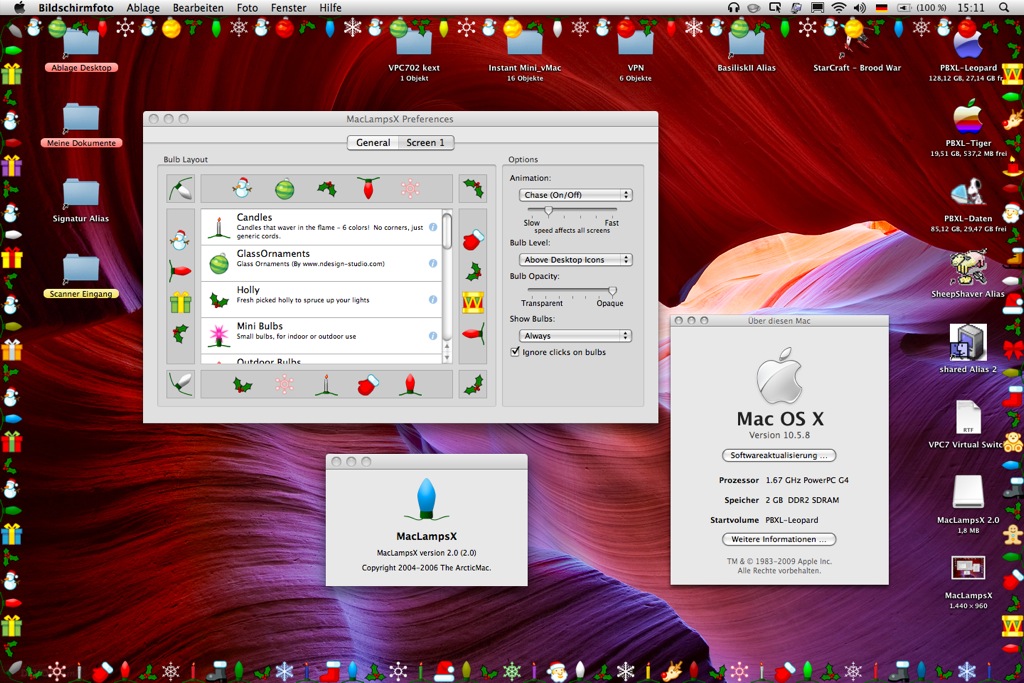The height and width of the screenshot is (683, 1024).
Task: Click the MacLampsX 2.0 disk icon
Action: coord(967,493)
